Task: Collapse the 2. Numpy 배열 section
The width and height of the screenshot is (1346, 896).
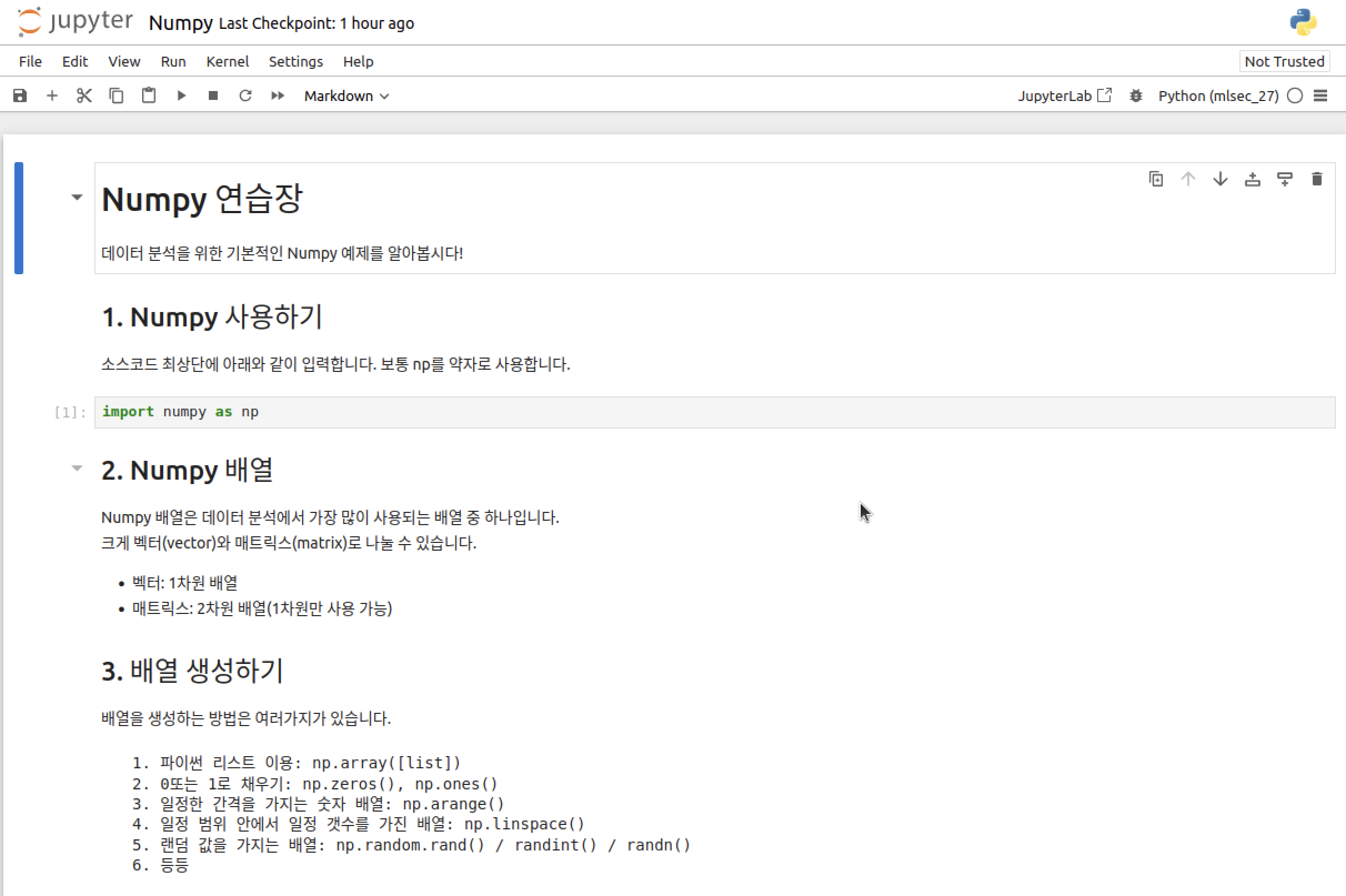Action: 77,468
